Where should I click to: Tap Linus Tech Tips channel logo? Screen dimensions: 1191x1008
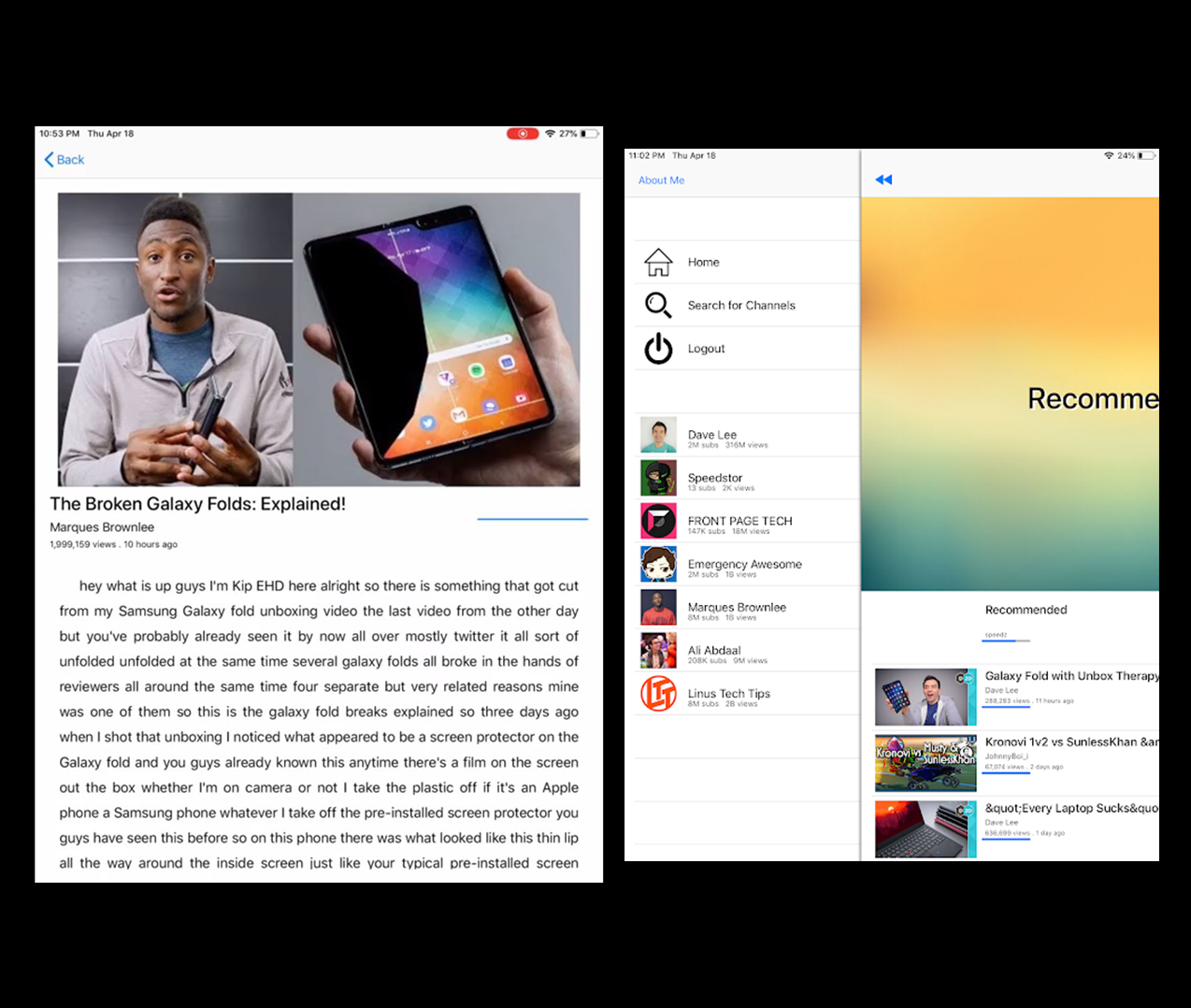pyautogui.click(x=658, y=694)
